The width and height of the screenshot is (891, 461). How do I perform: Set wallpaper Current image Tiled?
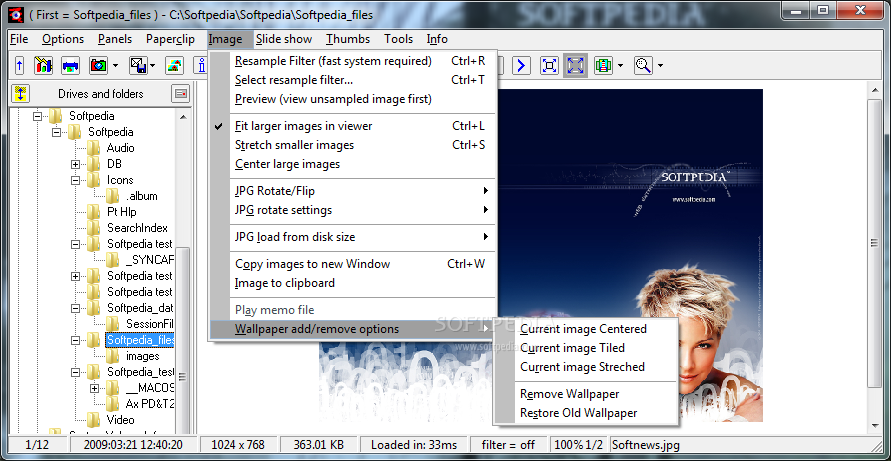[x=585, y=348]
